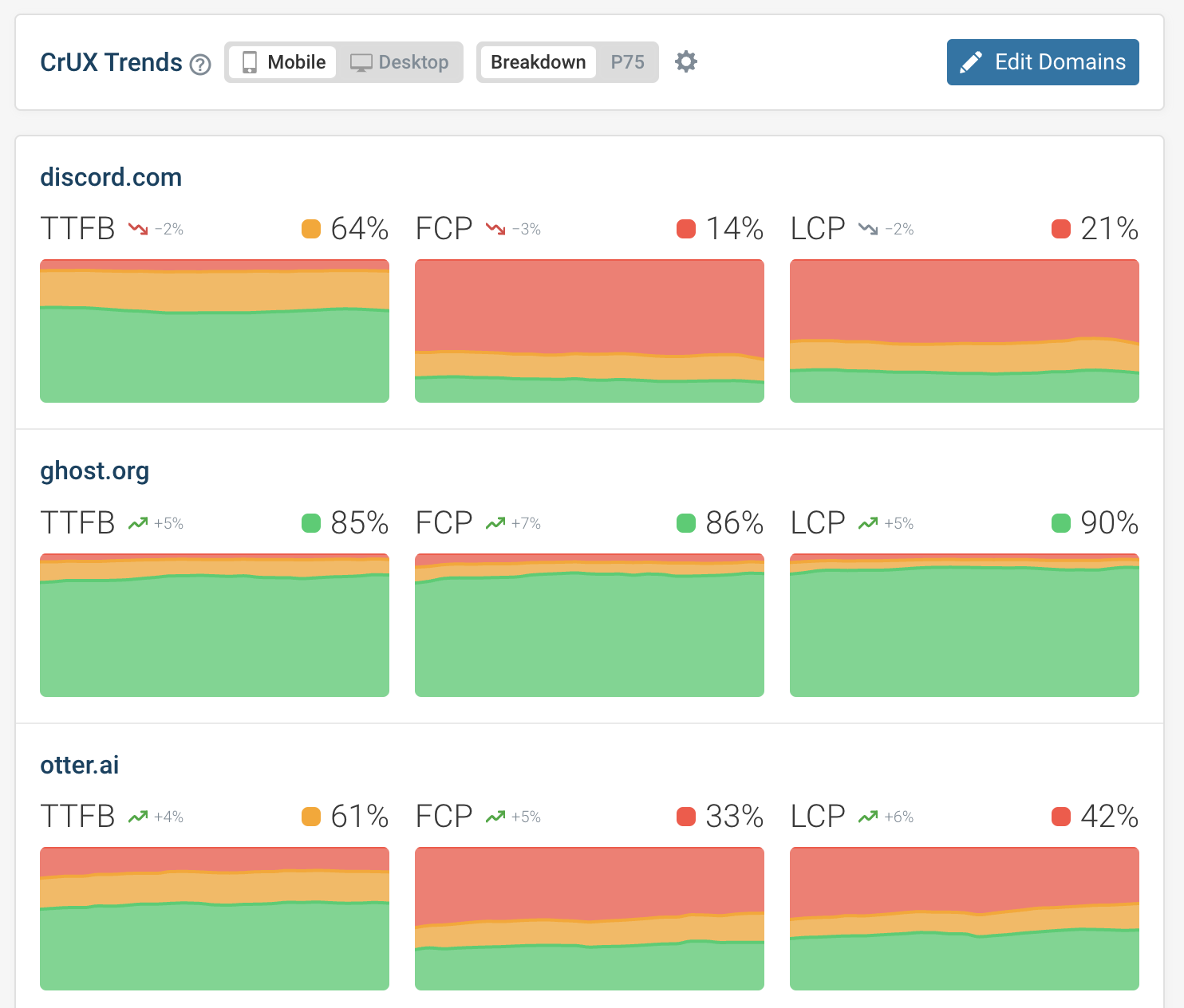Click the 61% value for otter.ai

[360, 817]
